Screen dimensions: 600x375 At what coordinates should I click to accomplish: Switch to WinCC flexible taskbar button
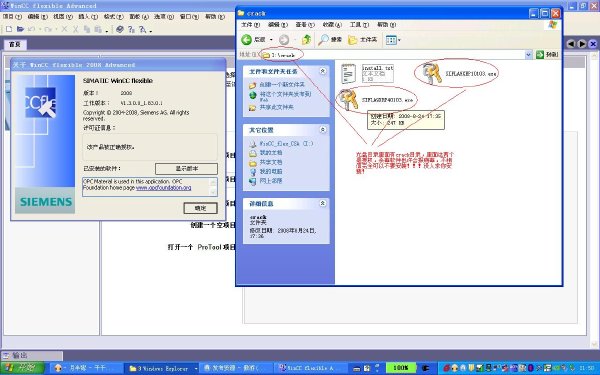pos(311,368)
